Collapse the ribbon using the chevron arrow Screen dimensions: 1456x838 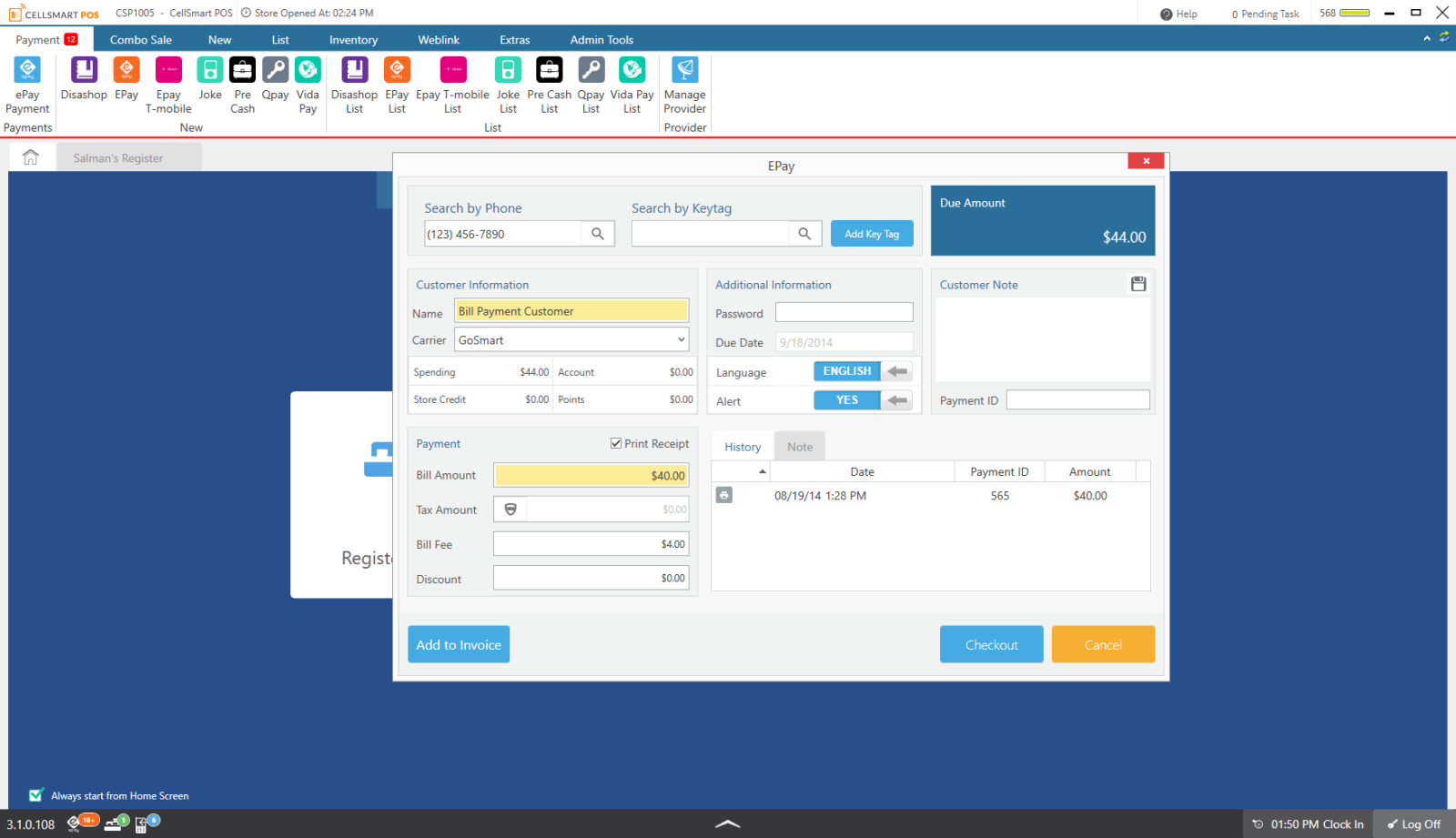point(1425,39)
